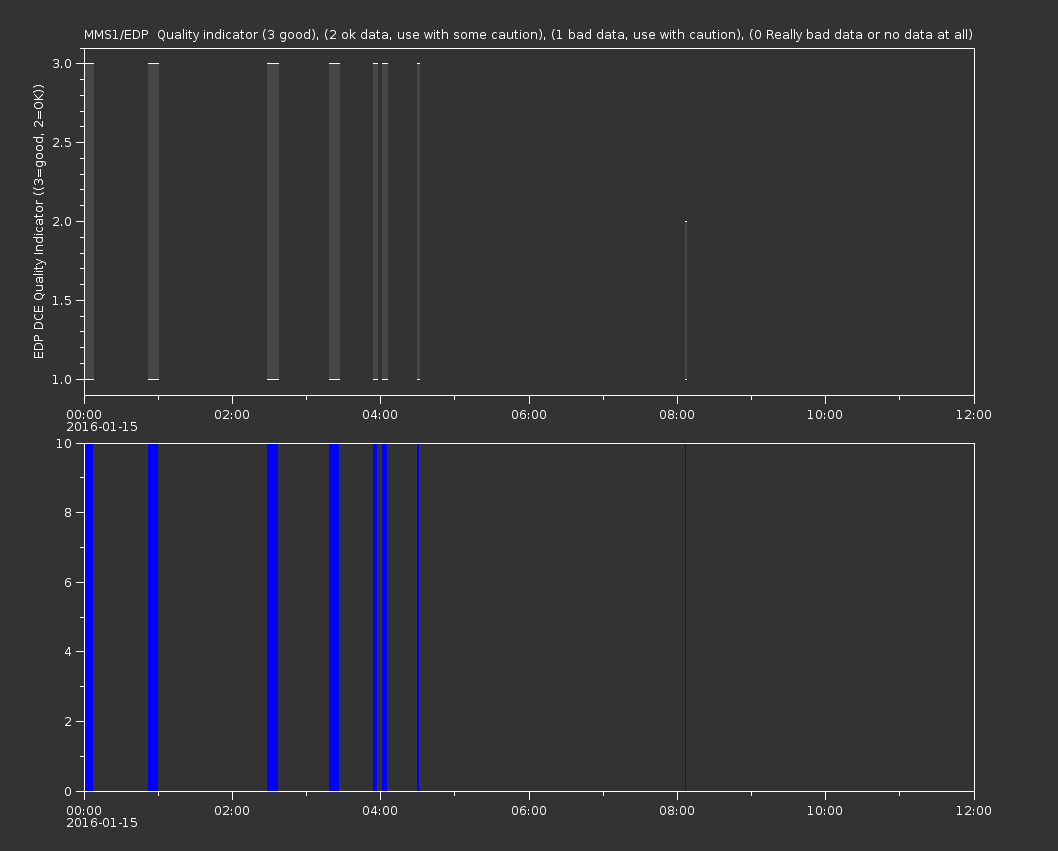Click the 06:00 label under the blue-bar plot
Image resolution: width=1058 pixels, height=851 pixels.
click(529, 811)
